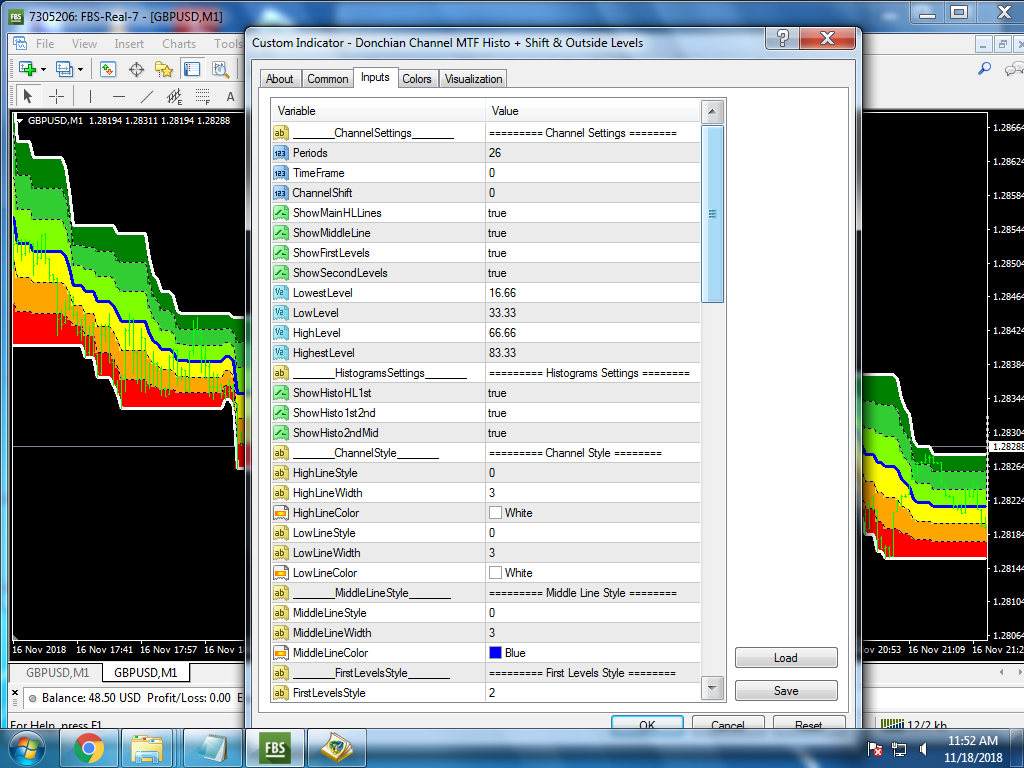
Task: Select the Fibonacci retracement tool
Action: (x=203, y=96)
